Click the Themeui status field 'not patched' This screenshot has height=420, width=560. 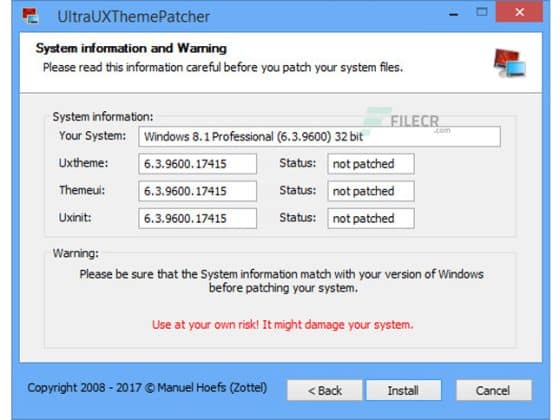point(371,191)
